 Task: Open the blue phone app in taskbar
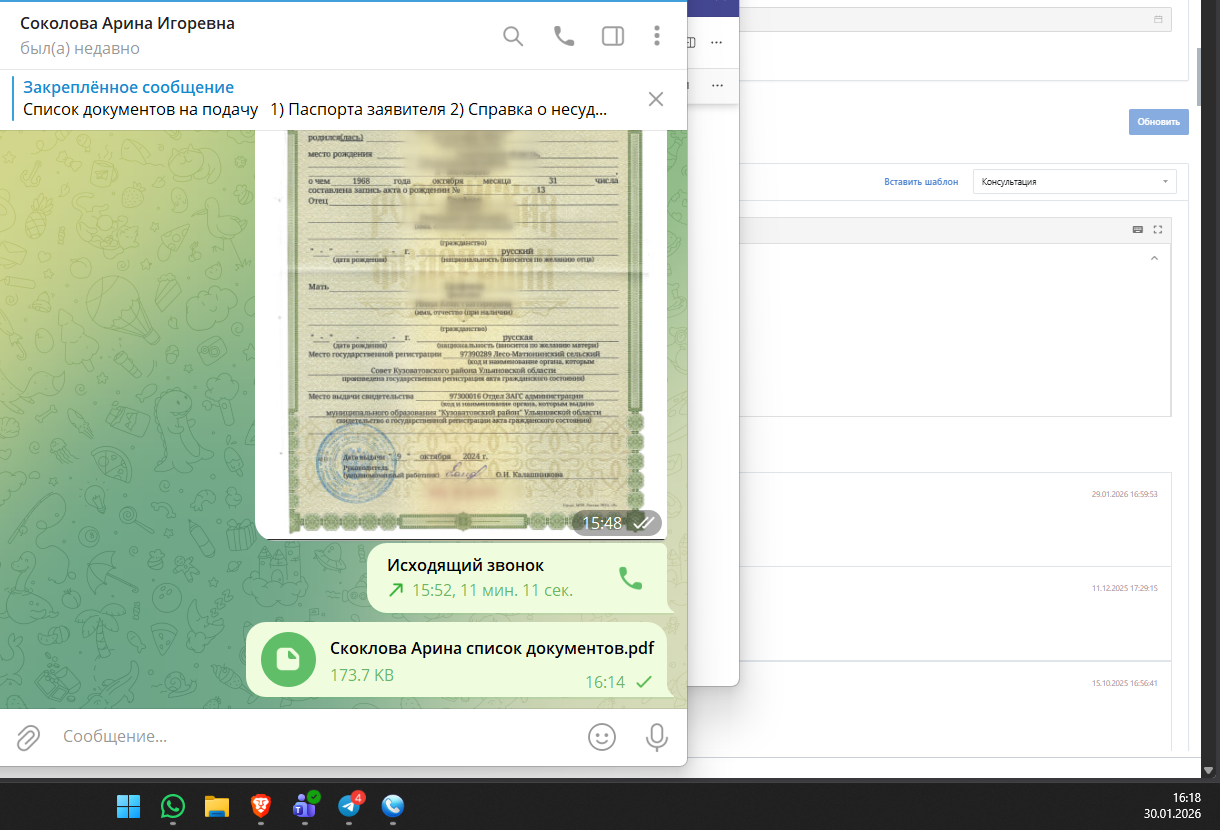[393, 805]
